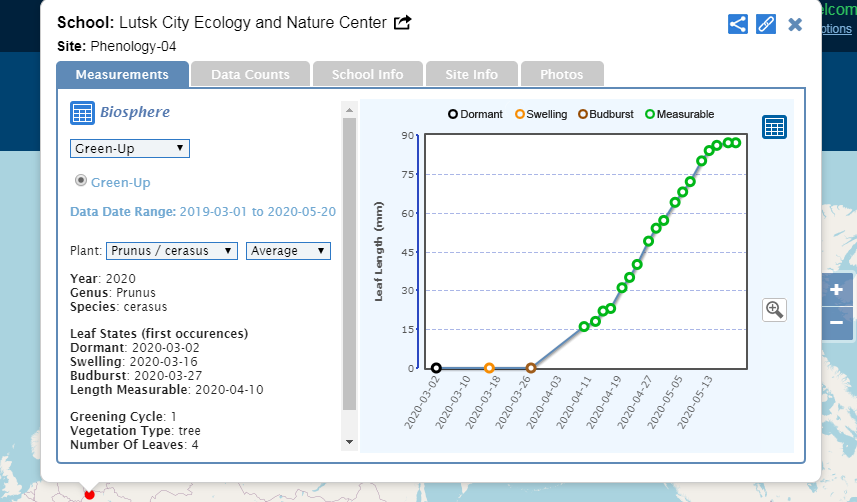Click the copy link chain icon
857x502 pixels.
pyautogui.click(x=766, y=24)
